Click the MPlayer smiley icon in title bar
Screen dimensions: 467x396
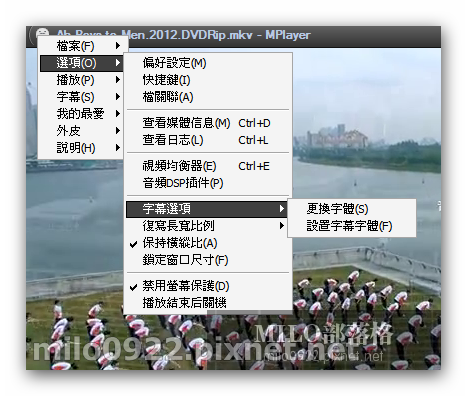click(x=42, y=33)
